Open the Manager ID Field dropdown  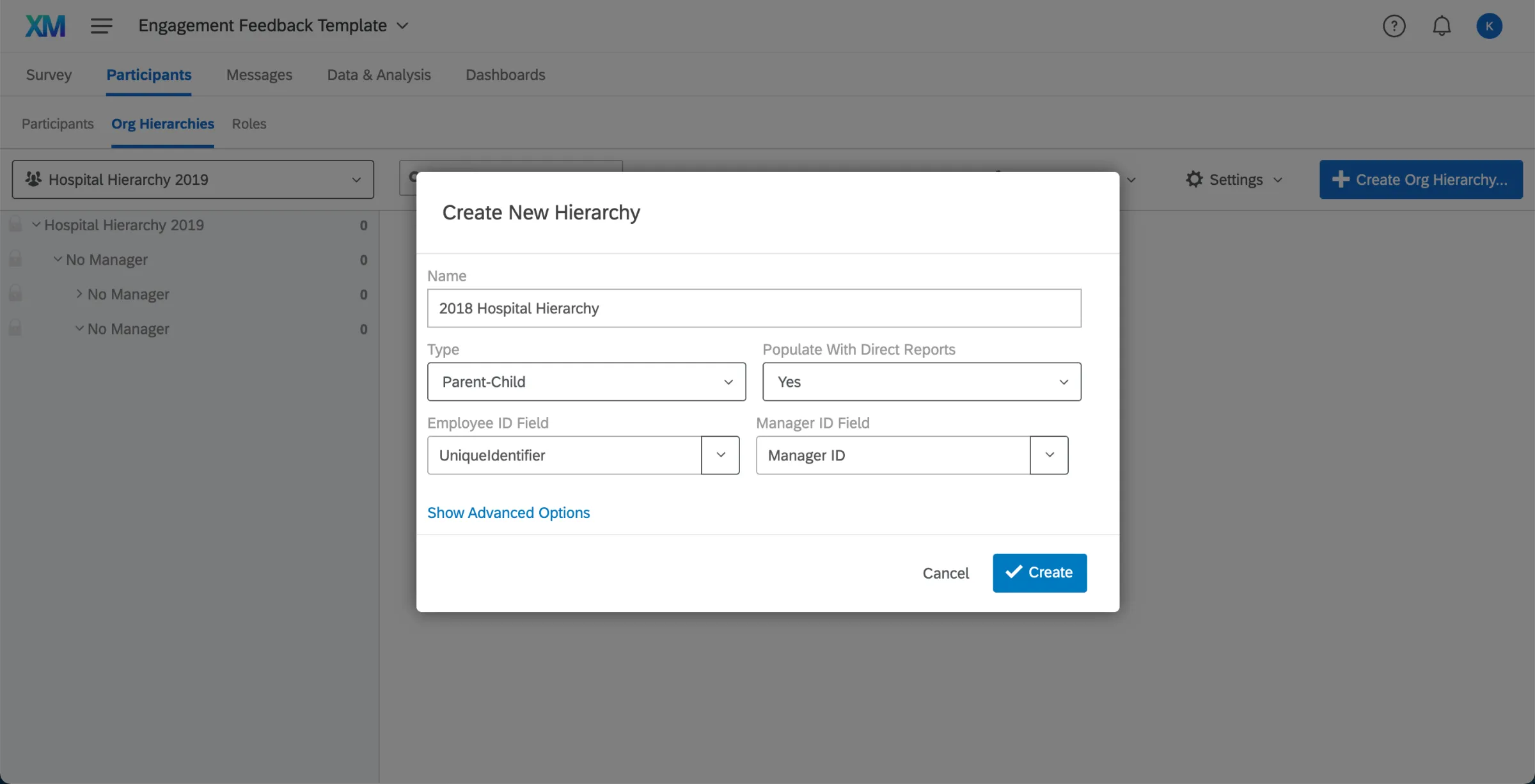point(1049,455)
